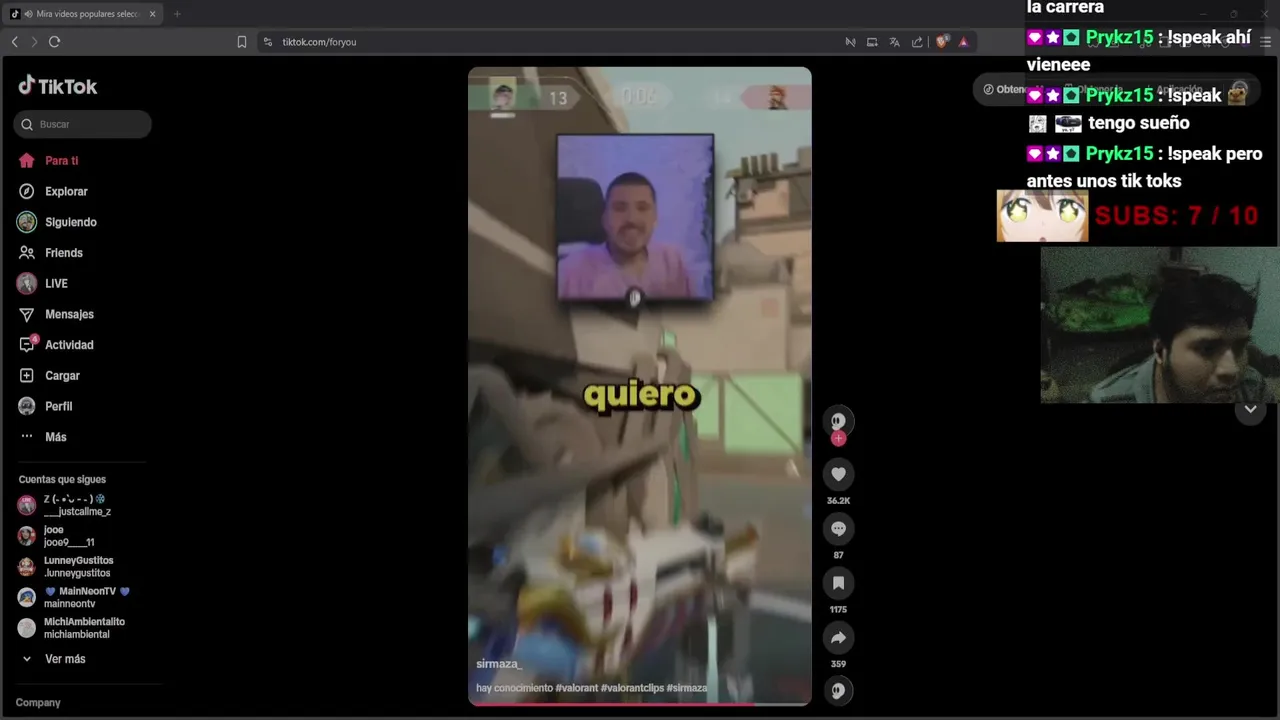Like the video with heart icon
The image size is (1280, 720).
pyautogui.click(x=838, y=474)
